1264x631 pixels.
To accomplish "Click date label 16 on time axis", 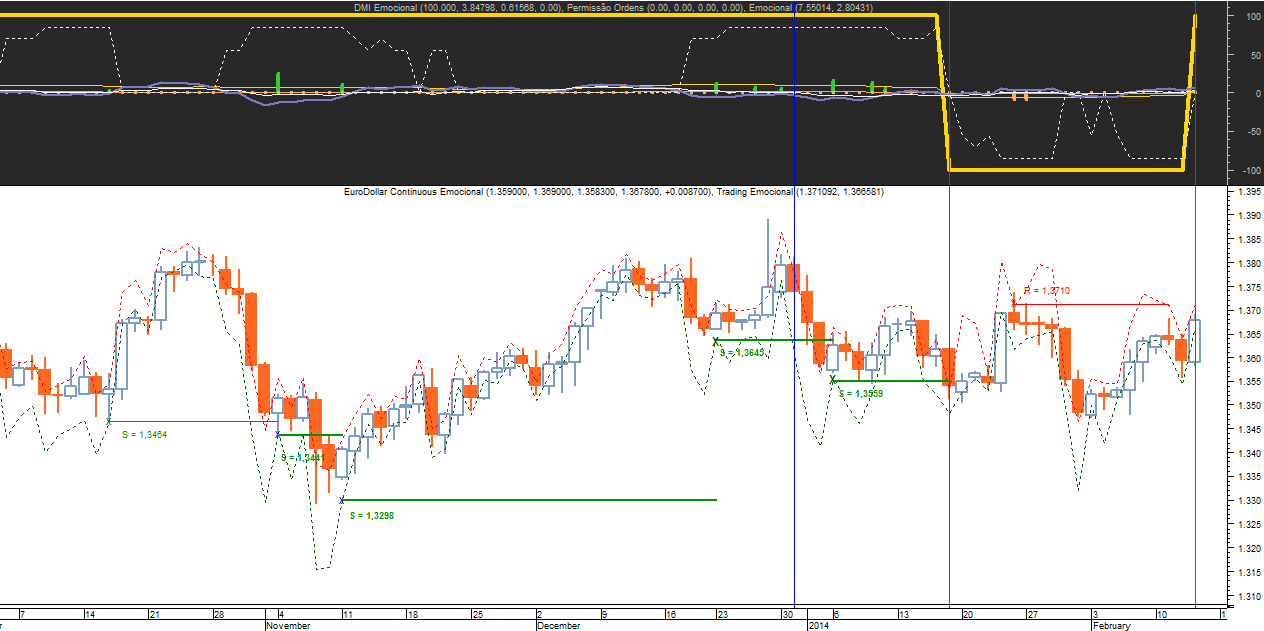I will coord(671,614).
